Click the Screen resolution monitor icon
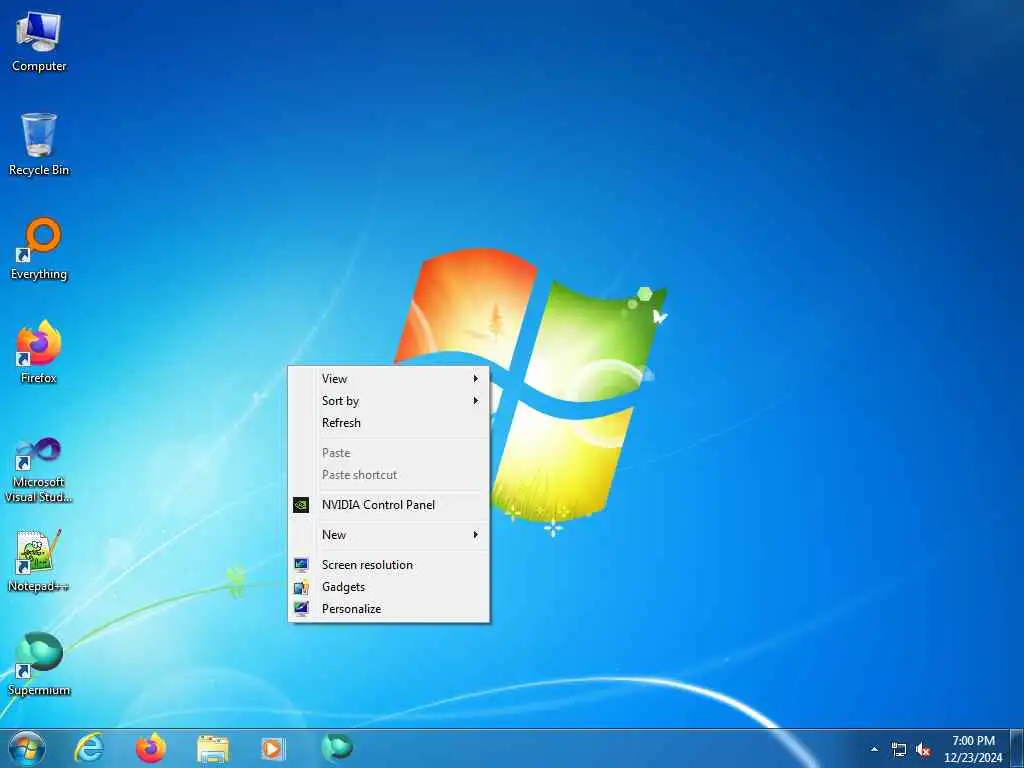 click(301, 565)
